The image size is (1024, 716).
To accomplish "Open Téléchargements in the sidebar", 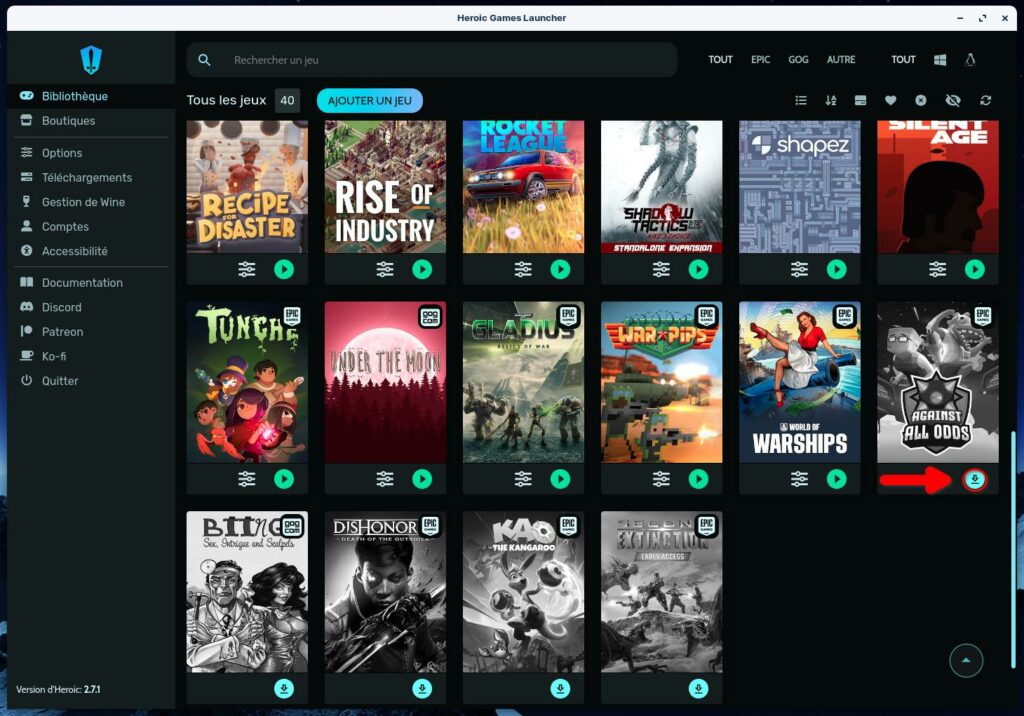I will [x=86, y=178].
